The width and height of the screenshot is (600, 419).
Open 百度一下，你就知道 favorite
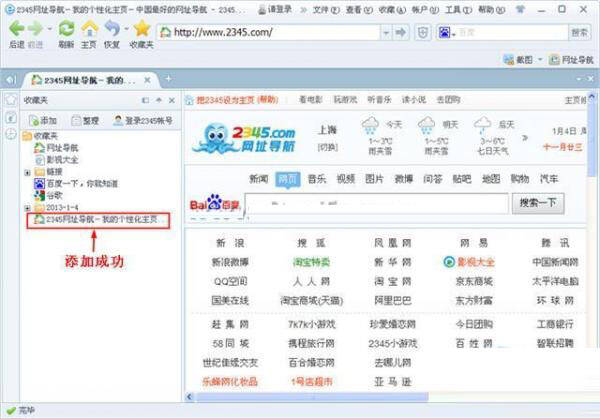[x=76, y=184]
